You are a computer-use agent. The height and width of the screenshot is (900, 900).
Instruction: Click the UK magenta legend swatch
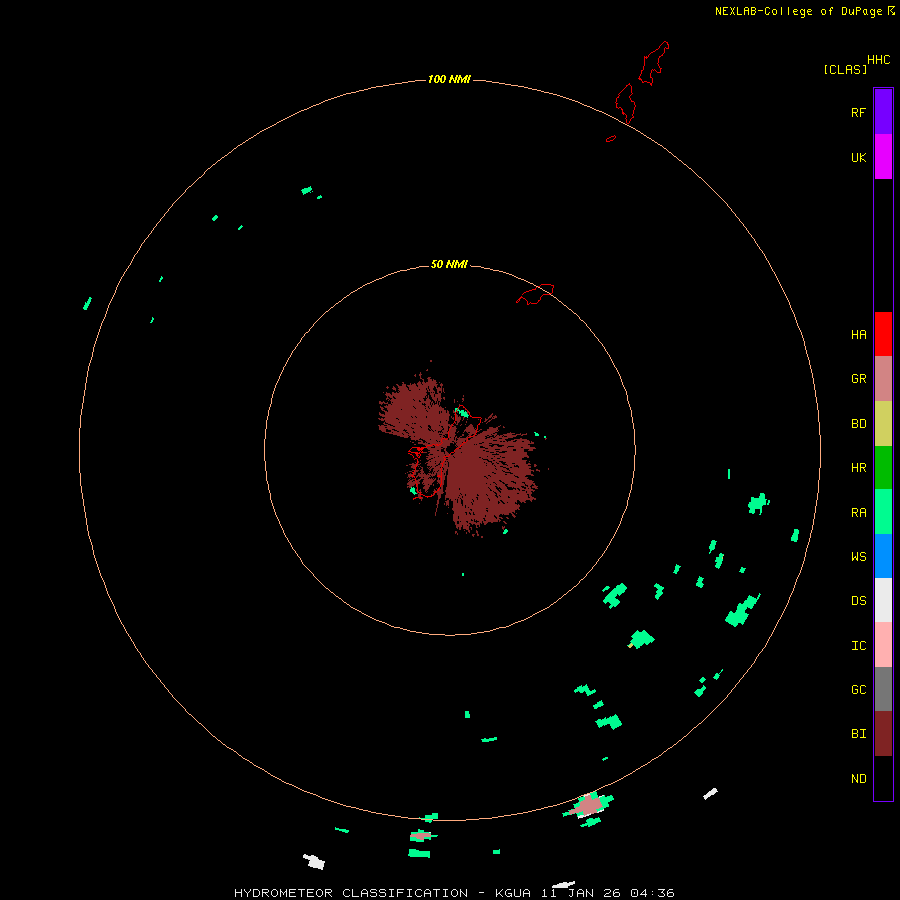883,157
